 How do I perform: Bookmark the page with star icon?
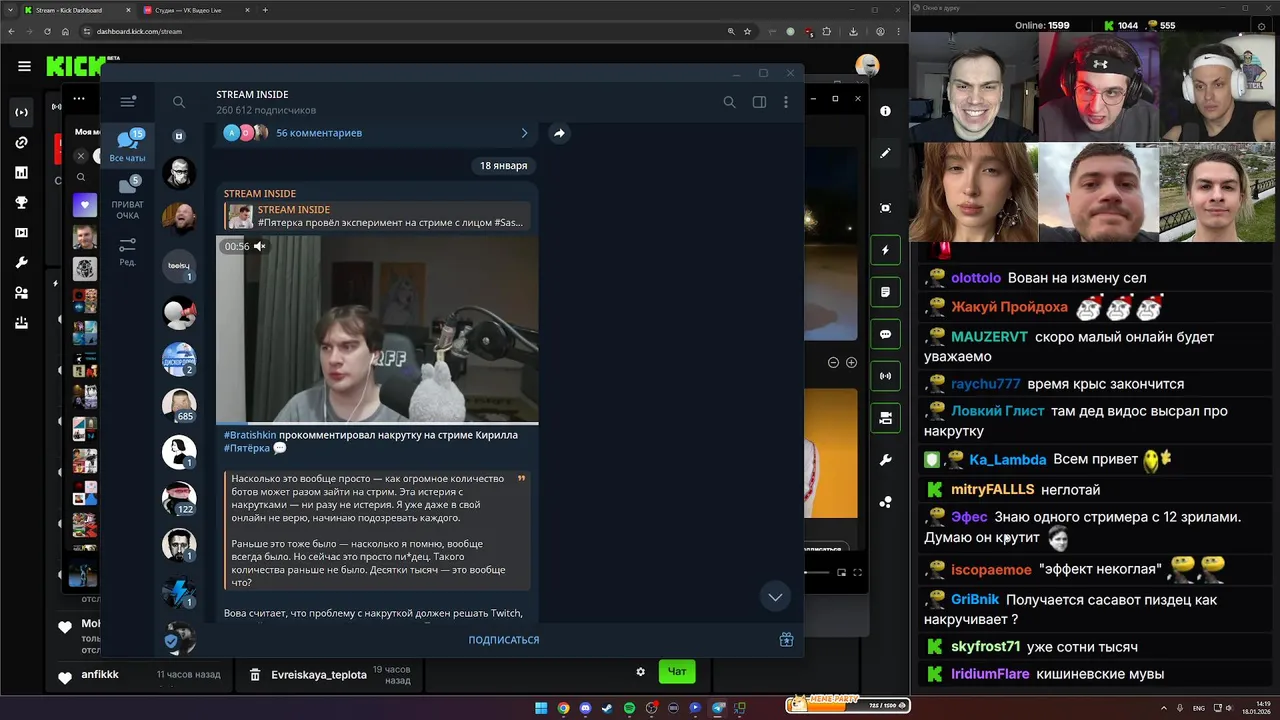coord(747,31)
